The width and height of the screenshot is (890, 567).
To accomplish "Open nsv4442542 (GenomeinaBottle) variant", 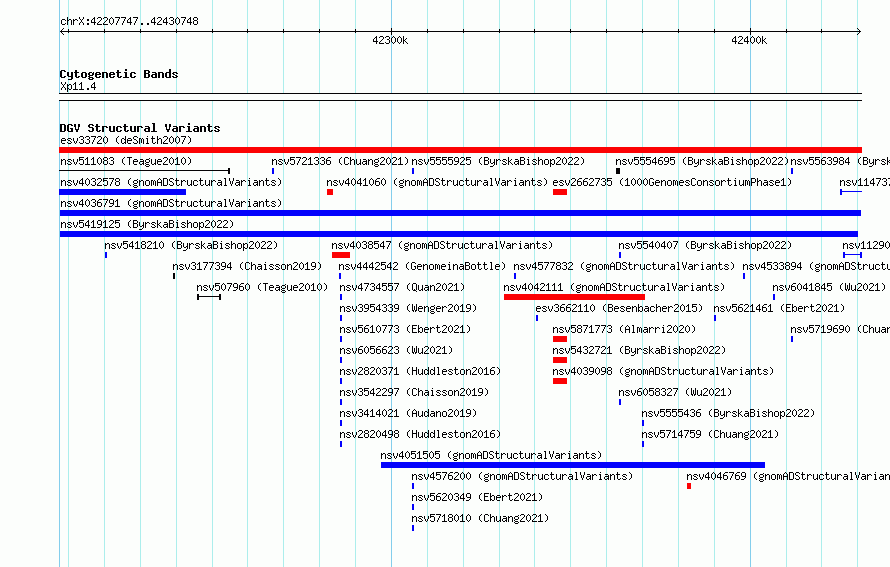I will pos(422,266).
